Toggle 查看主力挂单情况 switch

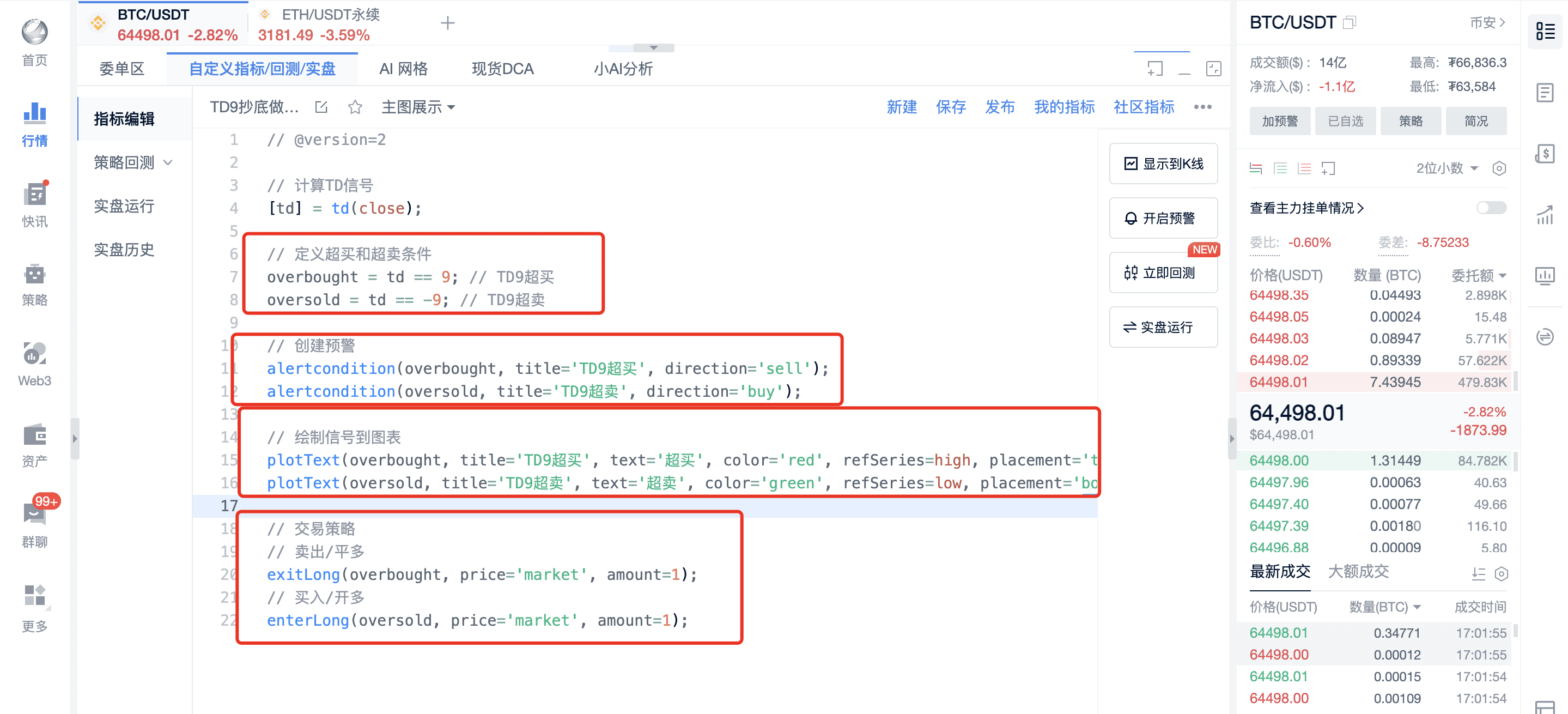click(x=1491, y=208)
